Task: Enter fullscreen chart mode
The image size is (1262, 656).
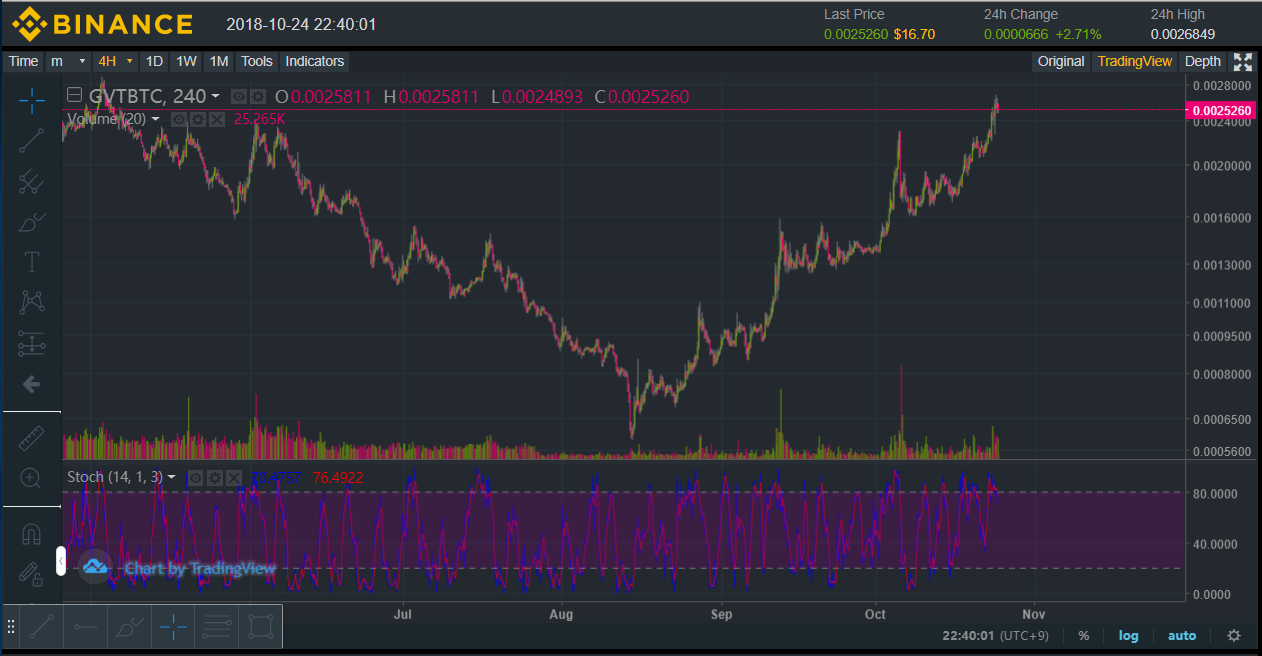Action: (1243, 62)
